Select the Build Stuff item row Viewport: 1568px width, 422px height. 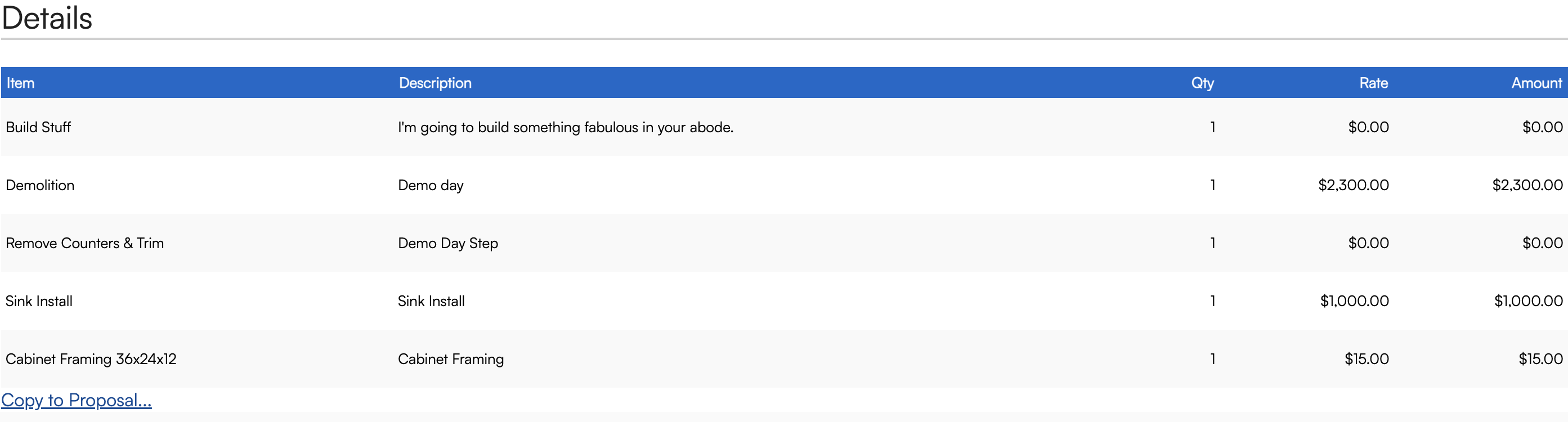pos(784,127)
